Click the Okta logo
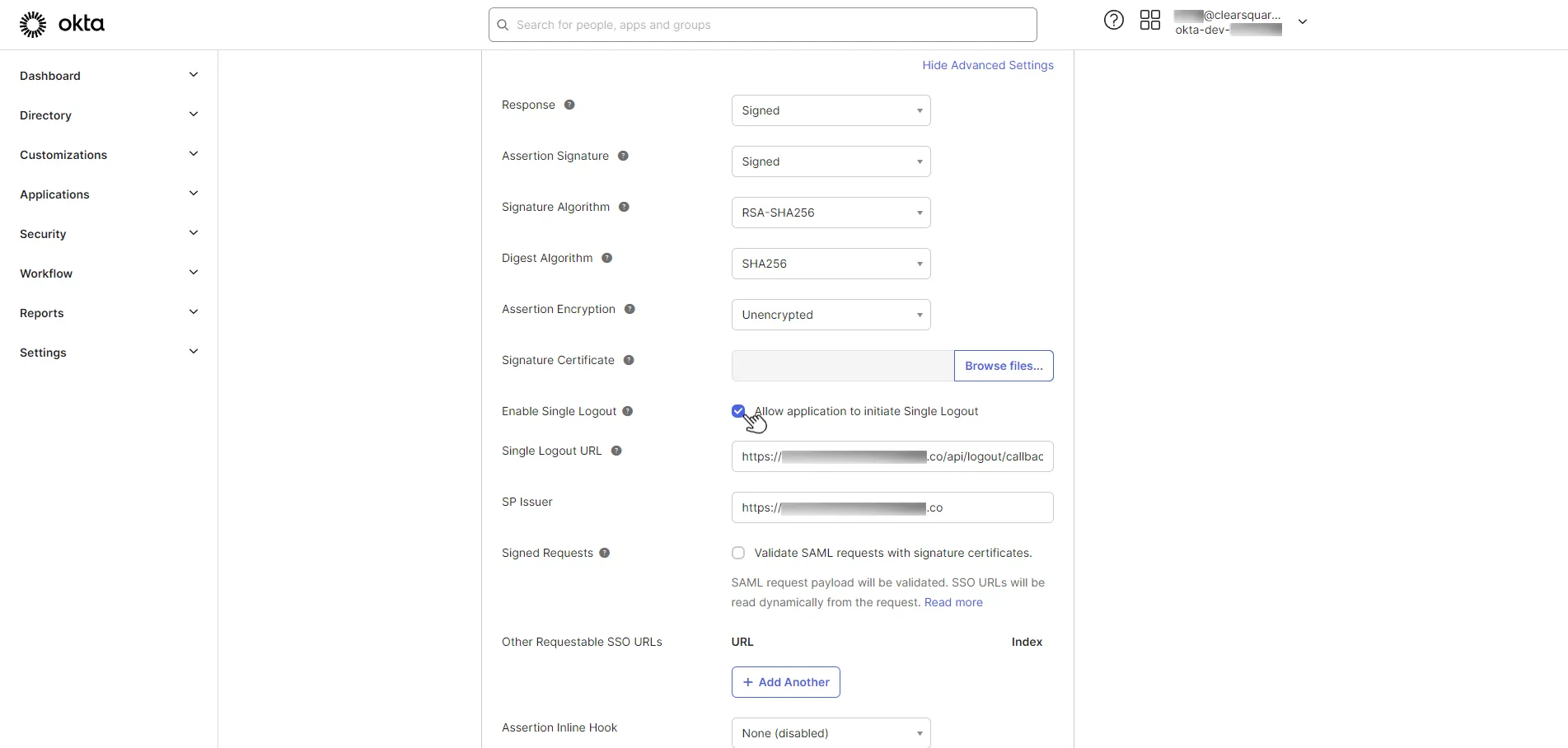Viewport: 1568px width, 748px height. 62,25
